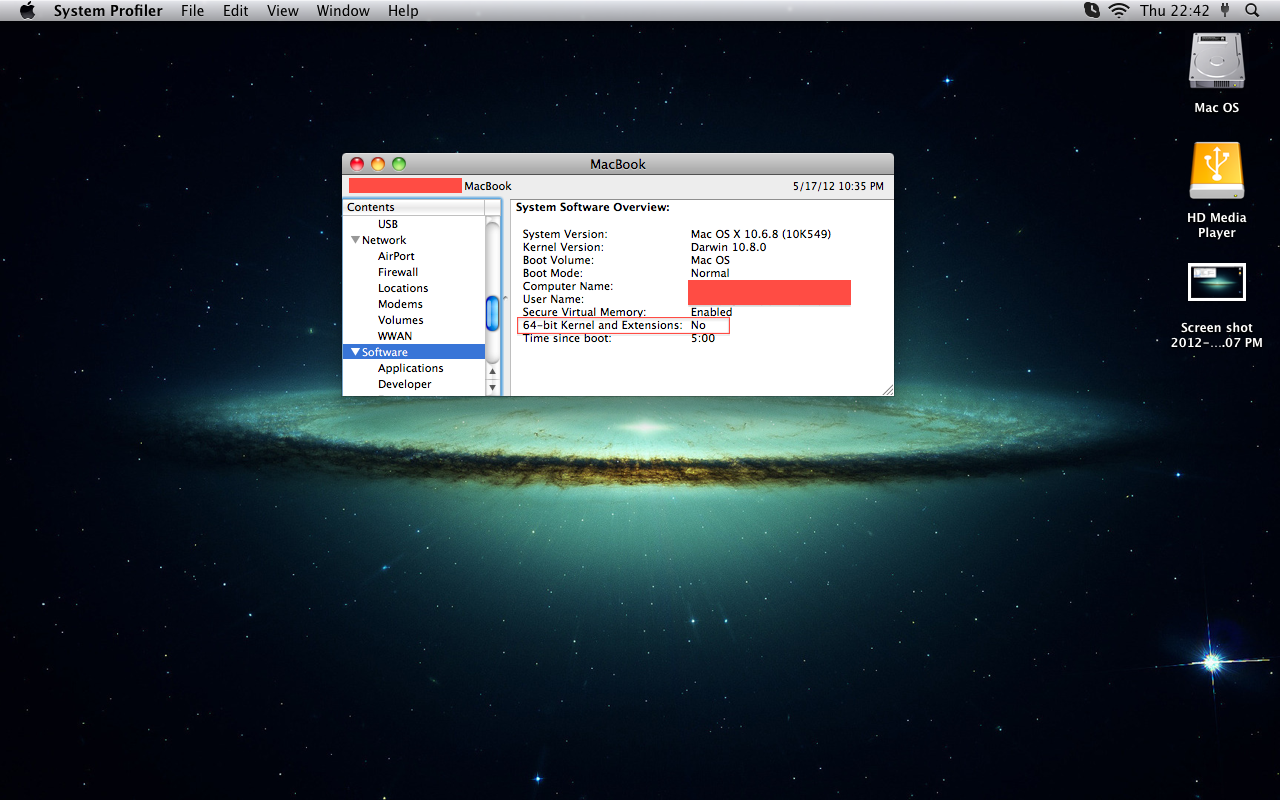The image size is (1280, 800).
Task: Collapse the Network disclosure triangle
Action: click(355, 240)
